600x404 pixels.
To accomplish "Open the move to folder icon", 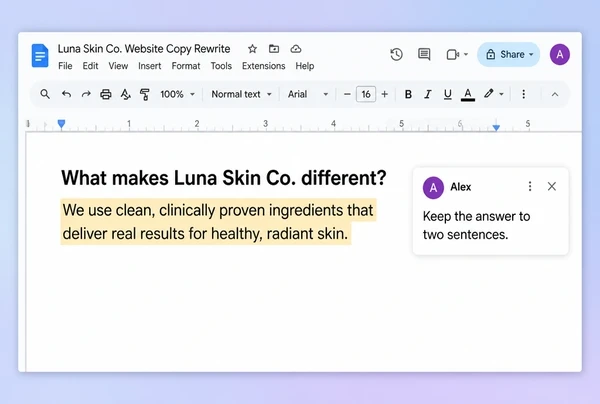I will point(274,49).
